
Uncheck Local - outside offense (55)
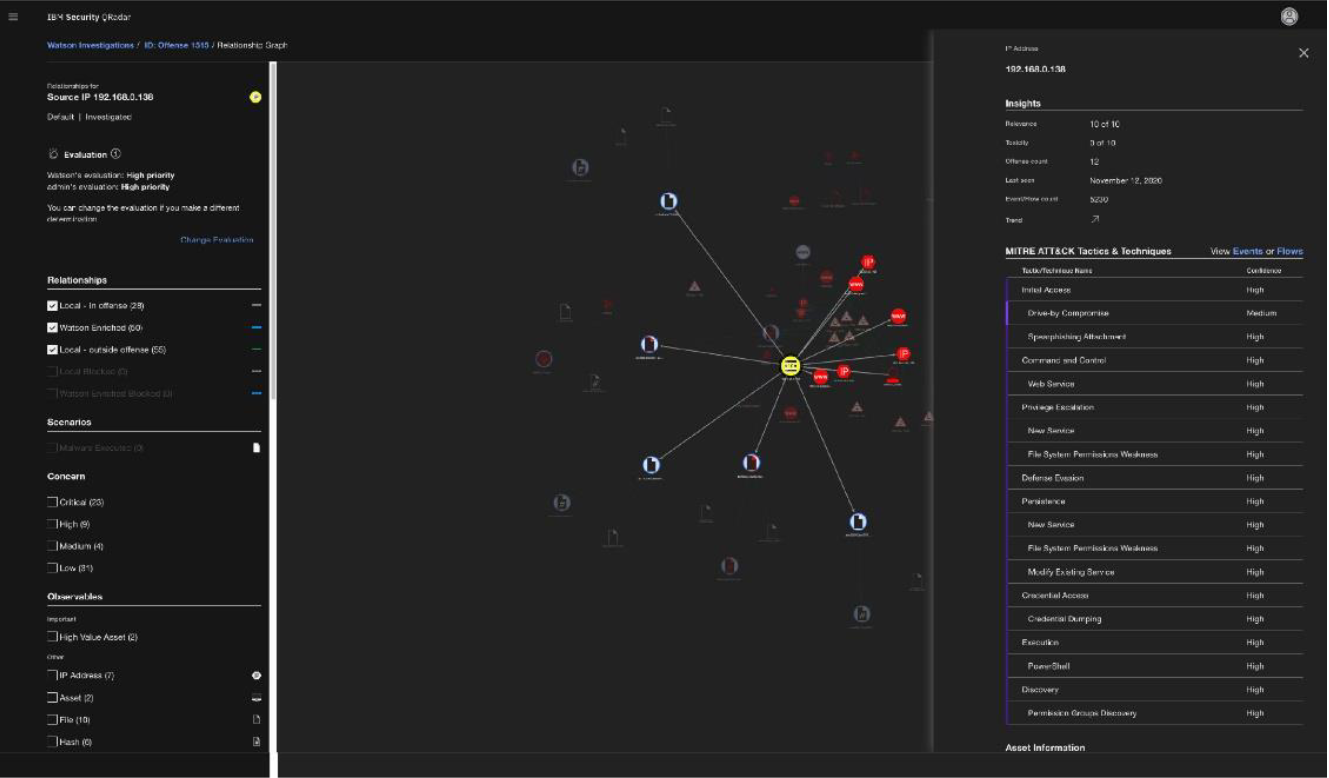tap(52, 349)
